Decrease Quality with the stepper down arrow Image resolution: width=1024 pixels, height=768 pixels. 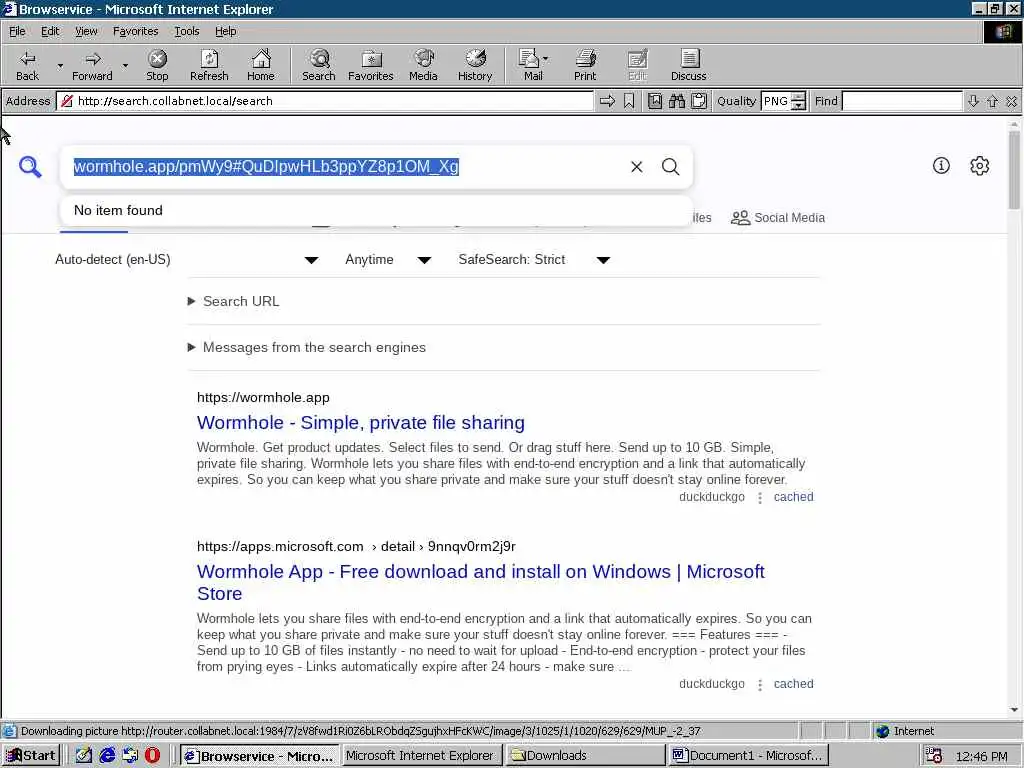coord(798,105)
